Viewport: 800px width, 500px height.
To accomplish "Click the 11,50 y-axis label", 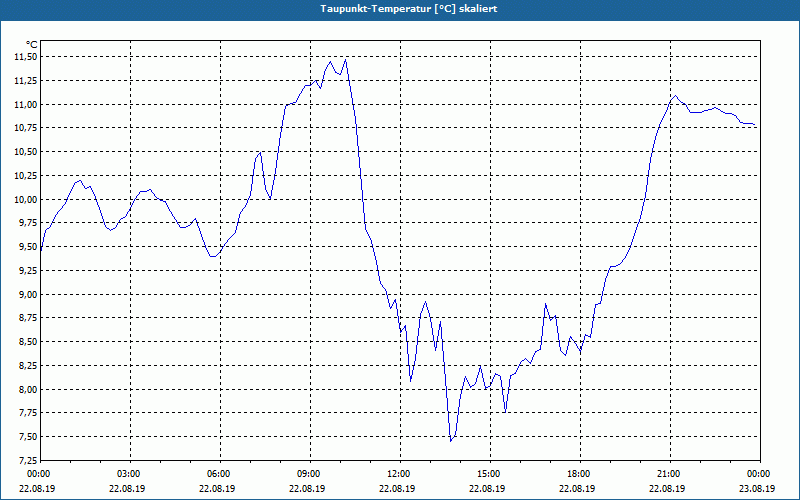I will point(26,57).
